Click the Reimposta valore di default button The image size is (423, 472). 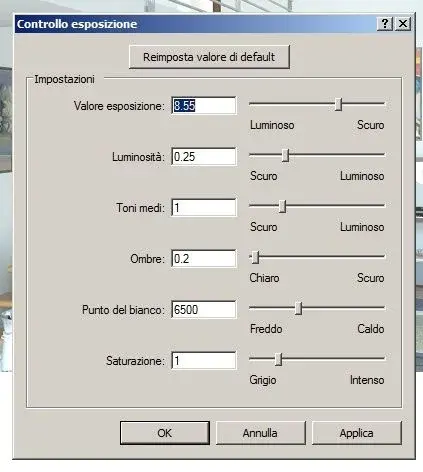(209, 57)
